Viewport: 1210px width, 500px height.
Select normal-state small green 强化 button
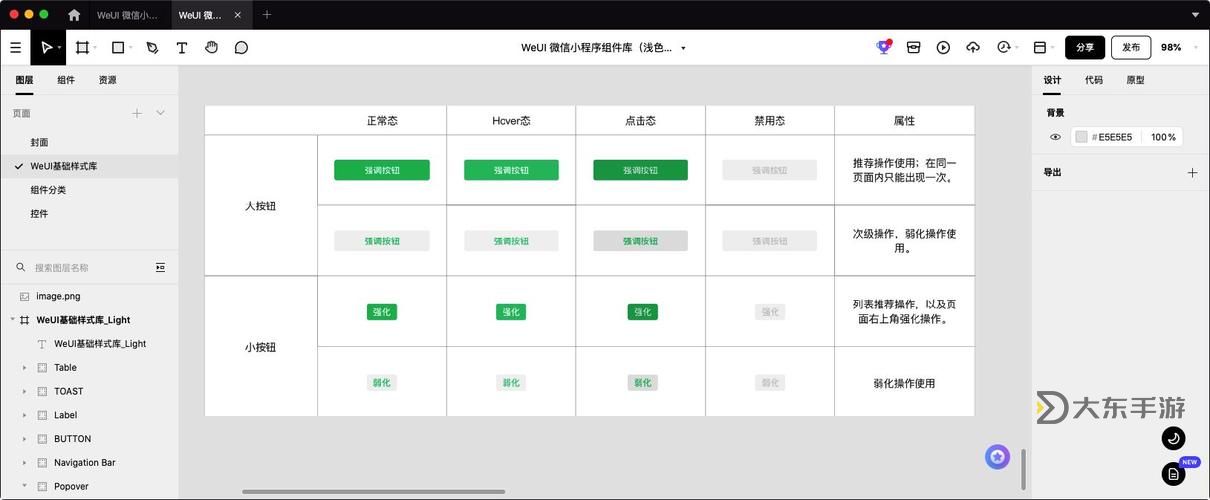click(x=382, y=312)
